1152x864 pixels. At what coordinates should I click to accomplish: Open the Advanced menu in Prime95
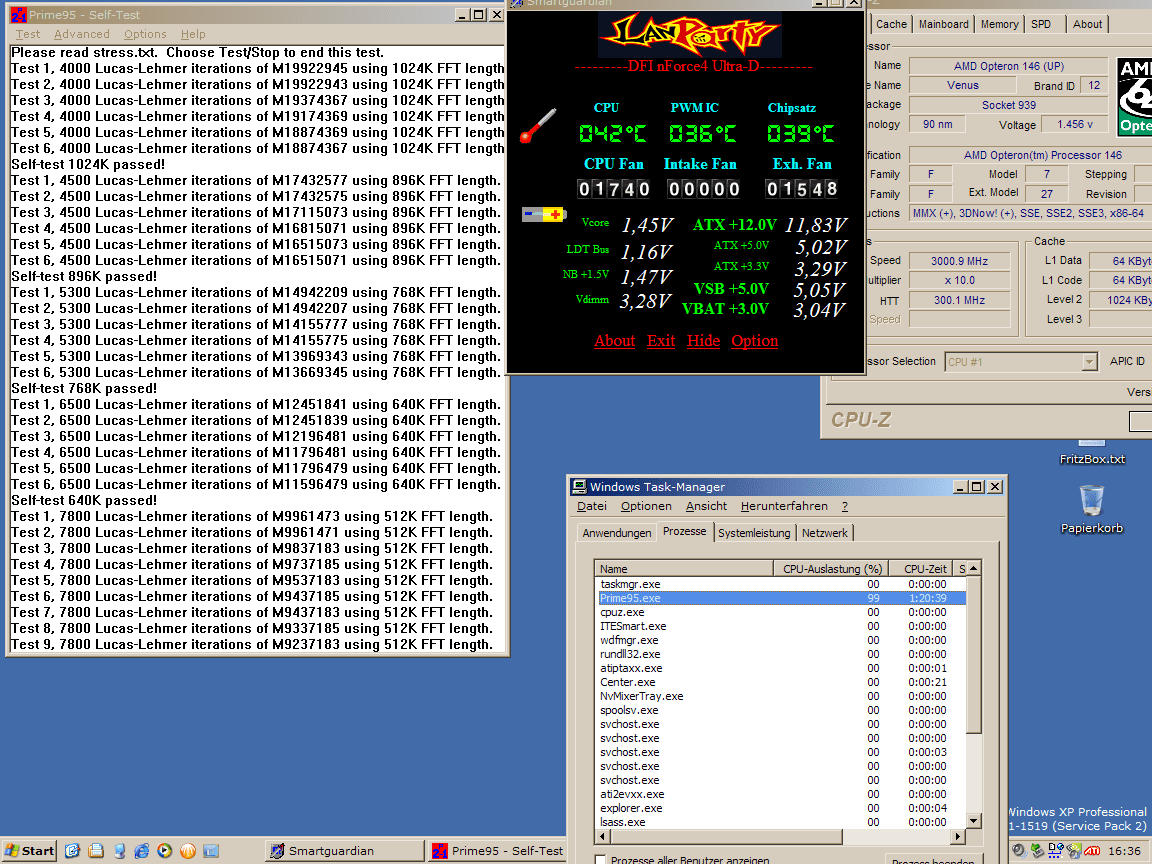click(x=82, y=34)
